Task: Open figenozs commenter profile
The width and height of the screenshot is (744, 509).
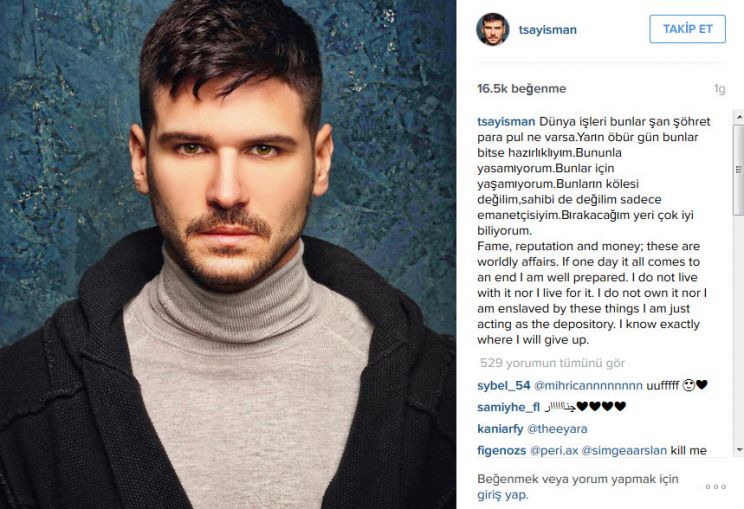Action: [501, 450]
